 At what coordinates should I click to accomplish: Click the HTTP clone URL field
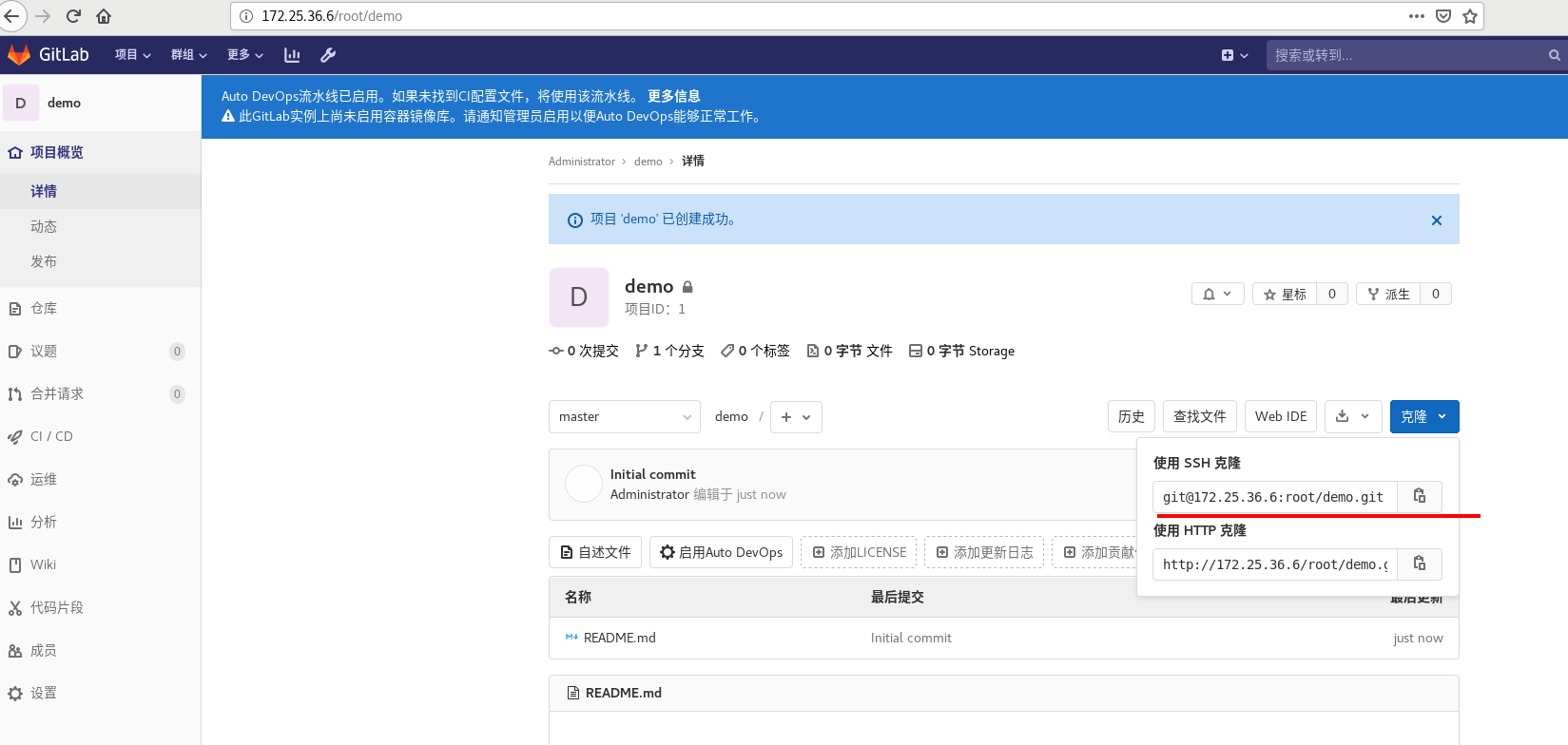click(1274, 564)
